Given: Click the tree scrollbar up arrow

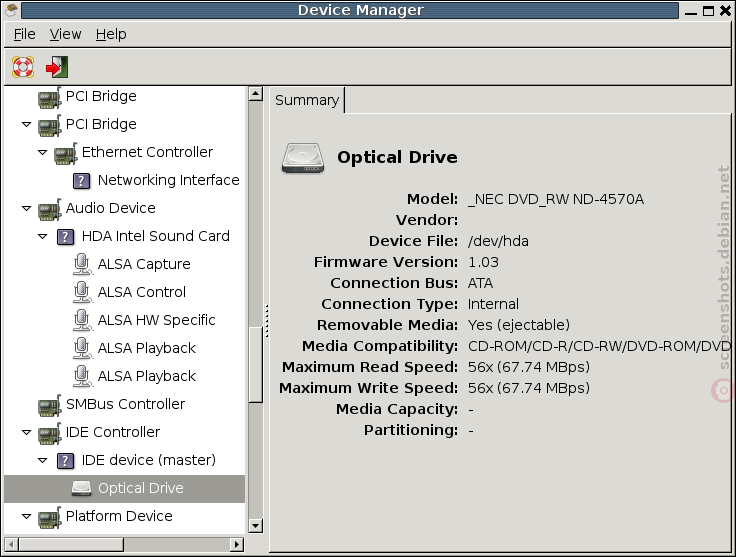Looking at the screenshot, I should [x=255, y=94].
